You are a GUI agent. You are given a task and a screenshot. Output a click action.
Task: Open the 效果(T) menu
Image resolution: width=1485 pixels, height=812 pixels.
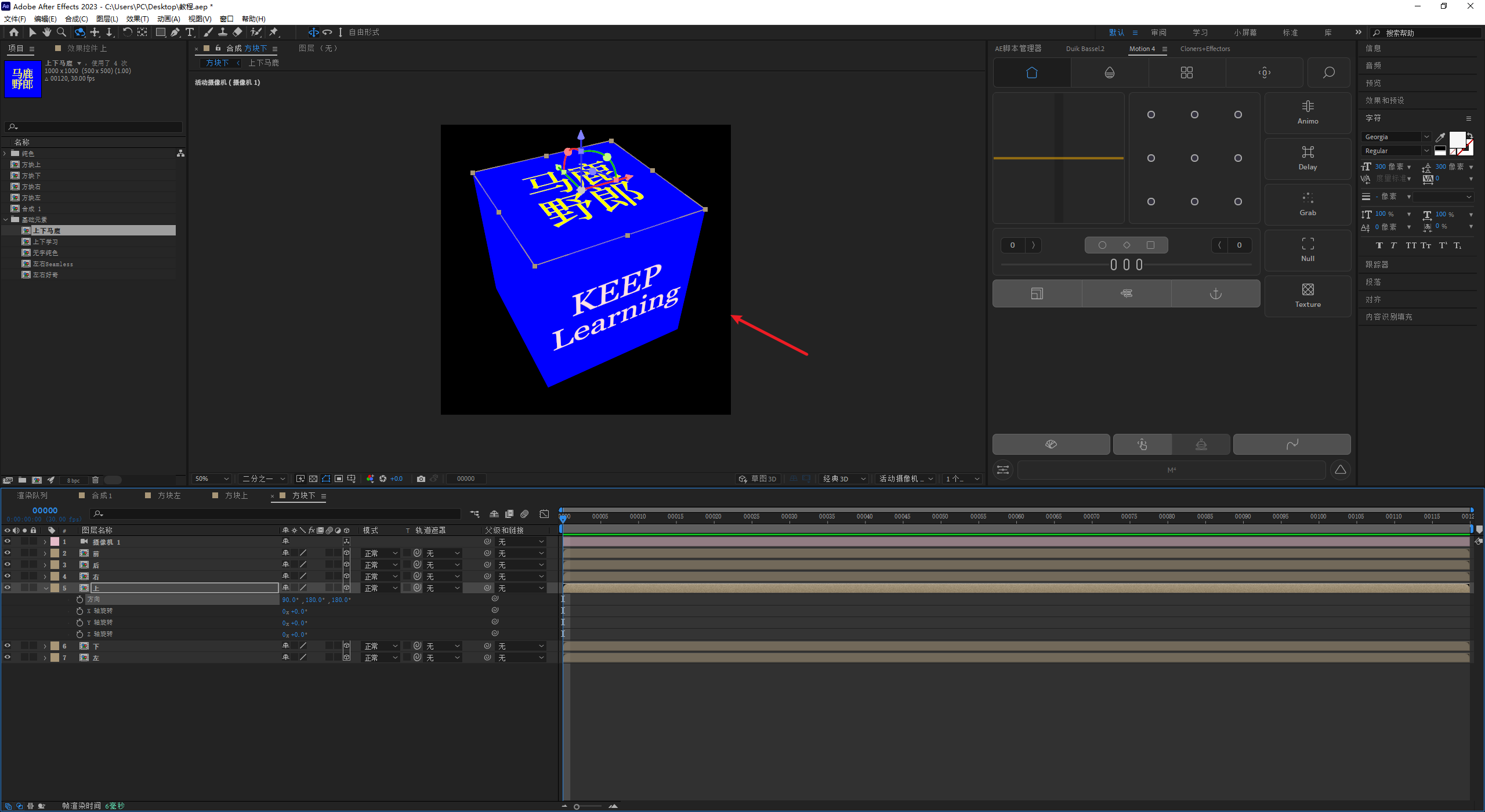[x=137, y=19]
